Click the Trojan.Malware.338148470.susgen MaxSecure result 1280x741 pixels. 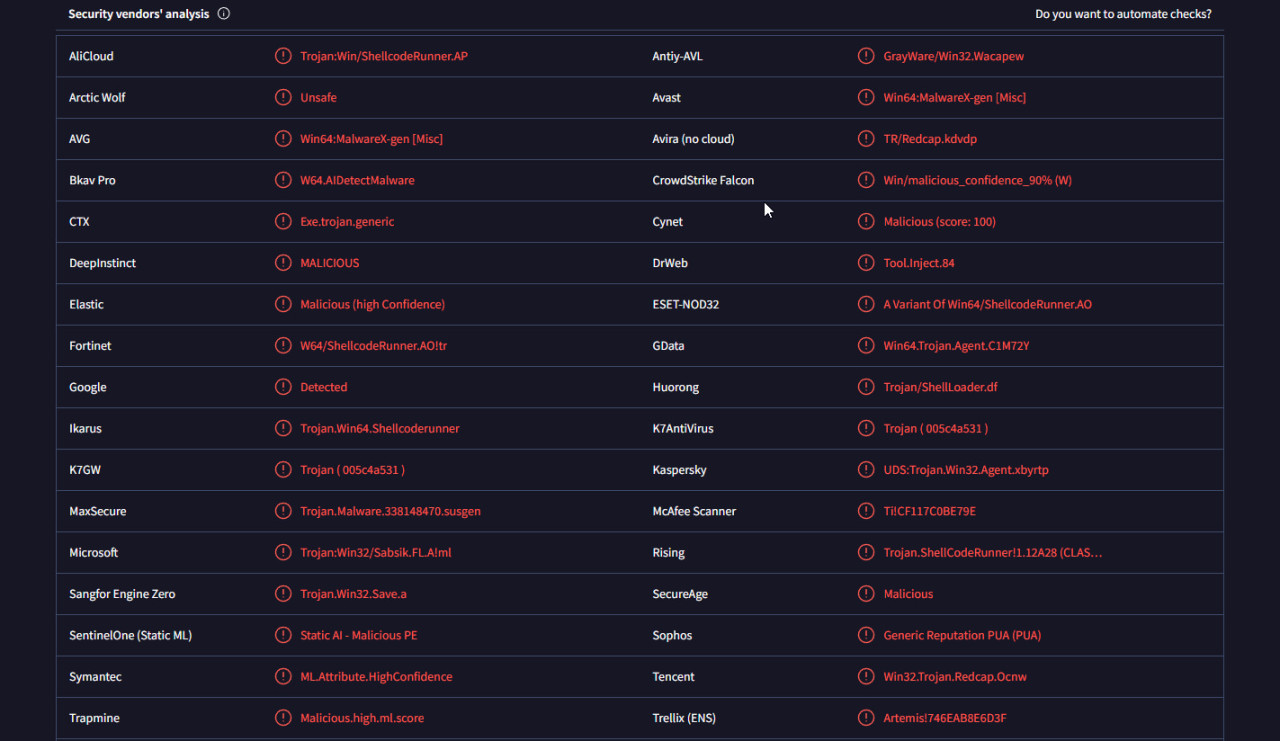(x=390, y=511)
